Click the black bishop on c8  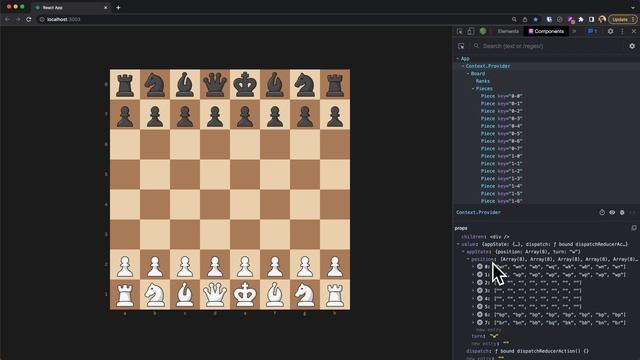point(185,84)
